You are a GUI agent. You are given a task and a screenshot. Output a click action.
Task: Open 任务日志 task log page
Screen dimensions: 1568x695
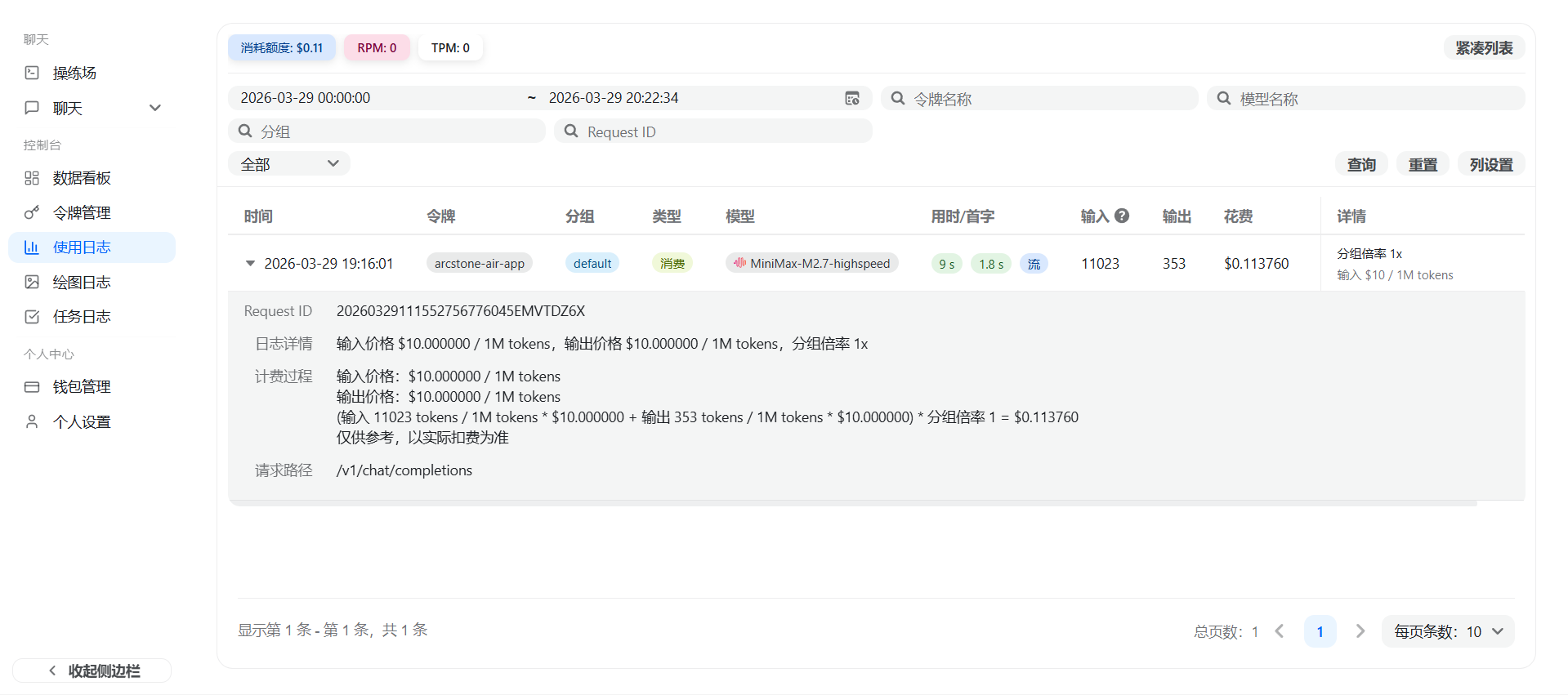coord(81,317)
